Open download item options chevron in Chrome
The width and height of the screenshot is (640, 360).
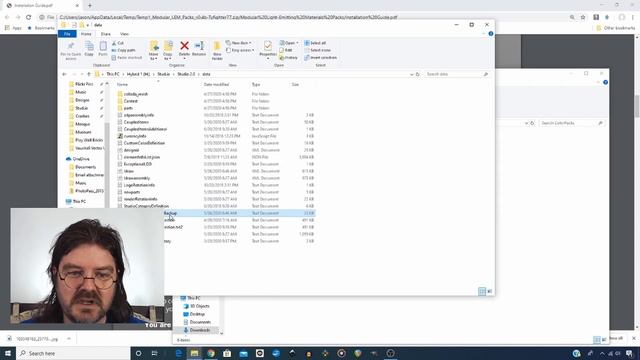69,339
